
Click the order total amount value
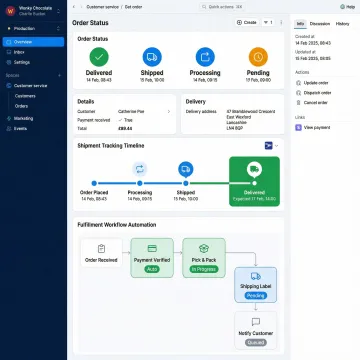click(125, 128)
